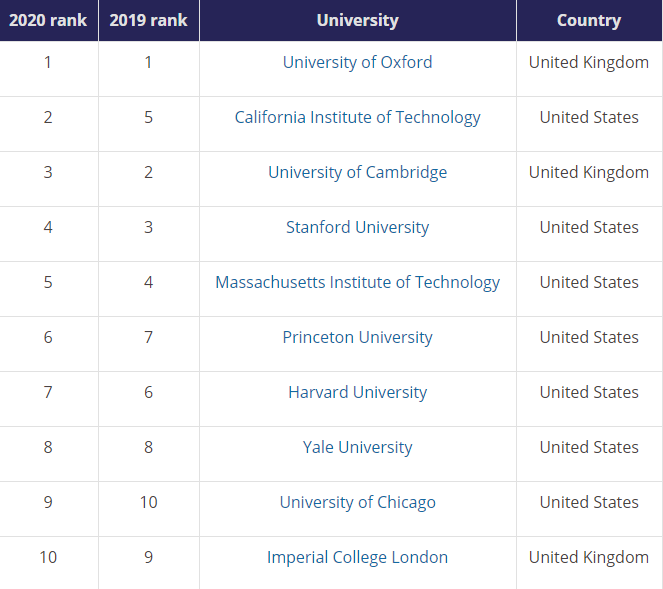The image size is (663, 589).
Task: Select the University column header
Action: point(357,20)
